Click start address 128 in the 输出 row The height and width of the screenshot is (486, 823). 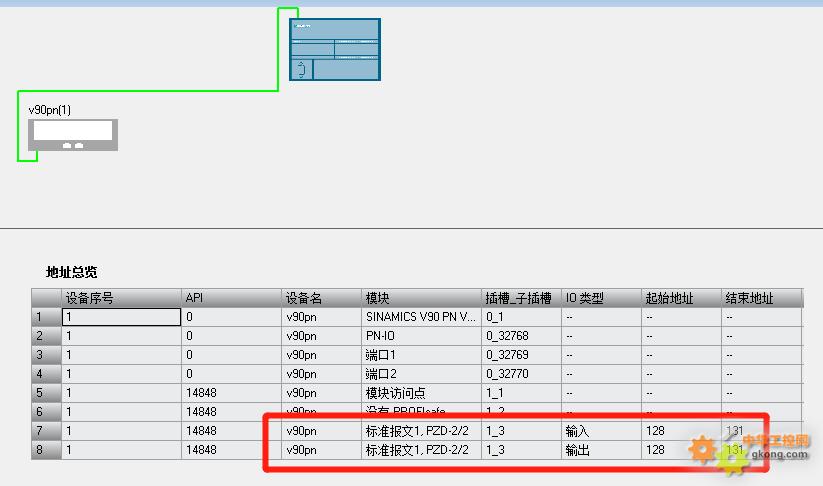click(681, 450)
